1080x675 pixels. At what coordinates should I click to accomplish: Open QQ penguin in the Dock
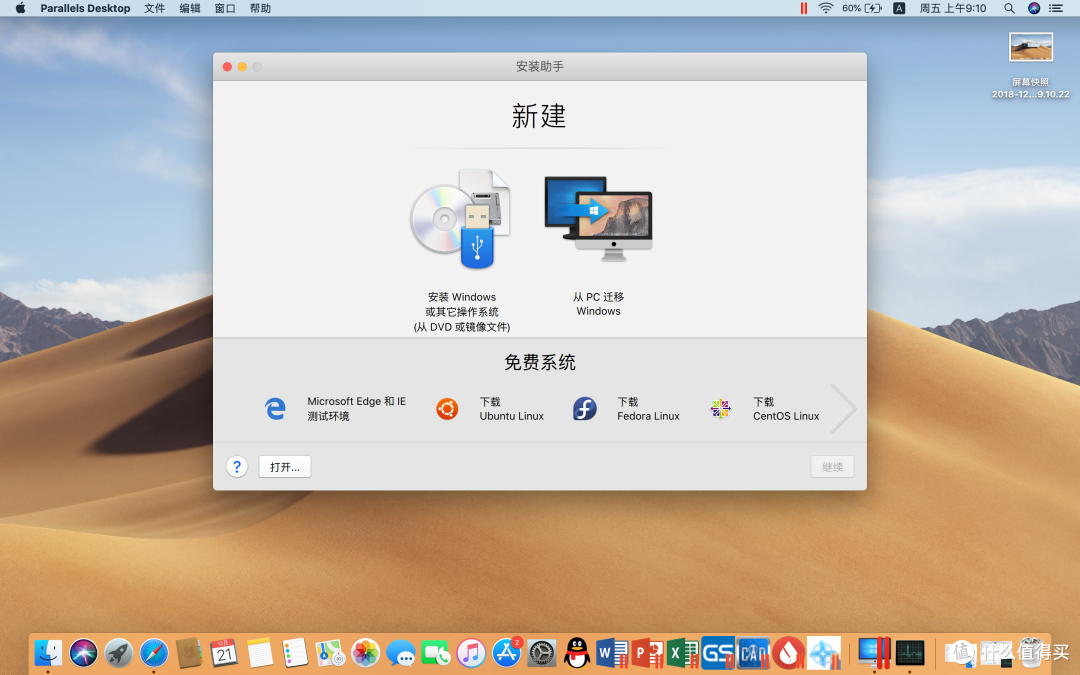click(x=577, y=652)
